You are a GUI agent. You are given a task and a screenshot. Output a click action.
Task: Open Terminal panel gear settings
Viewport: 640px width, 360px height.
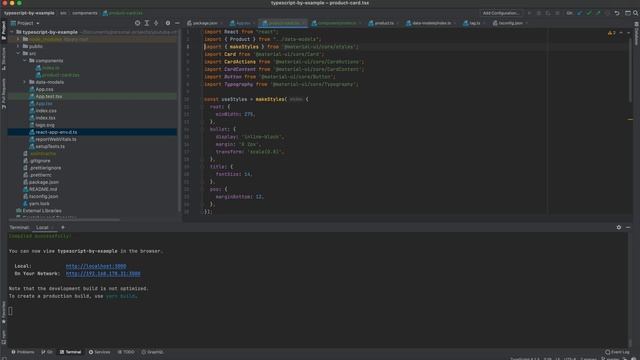click(619, 227)
